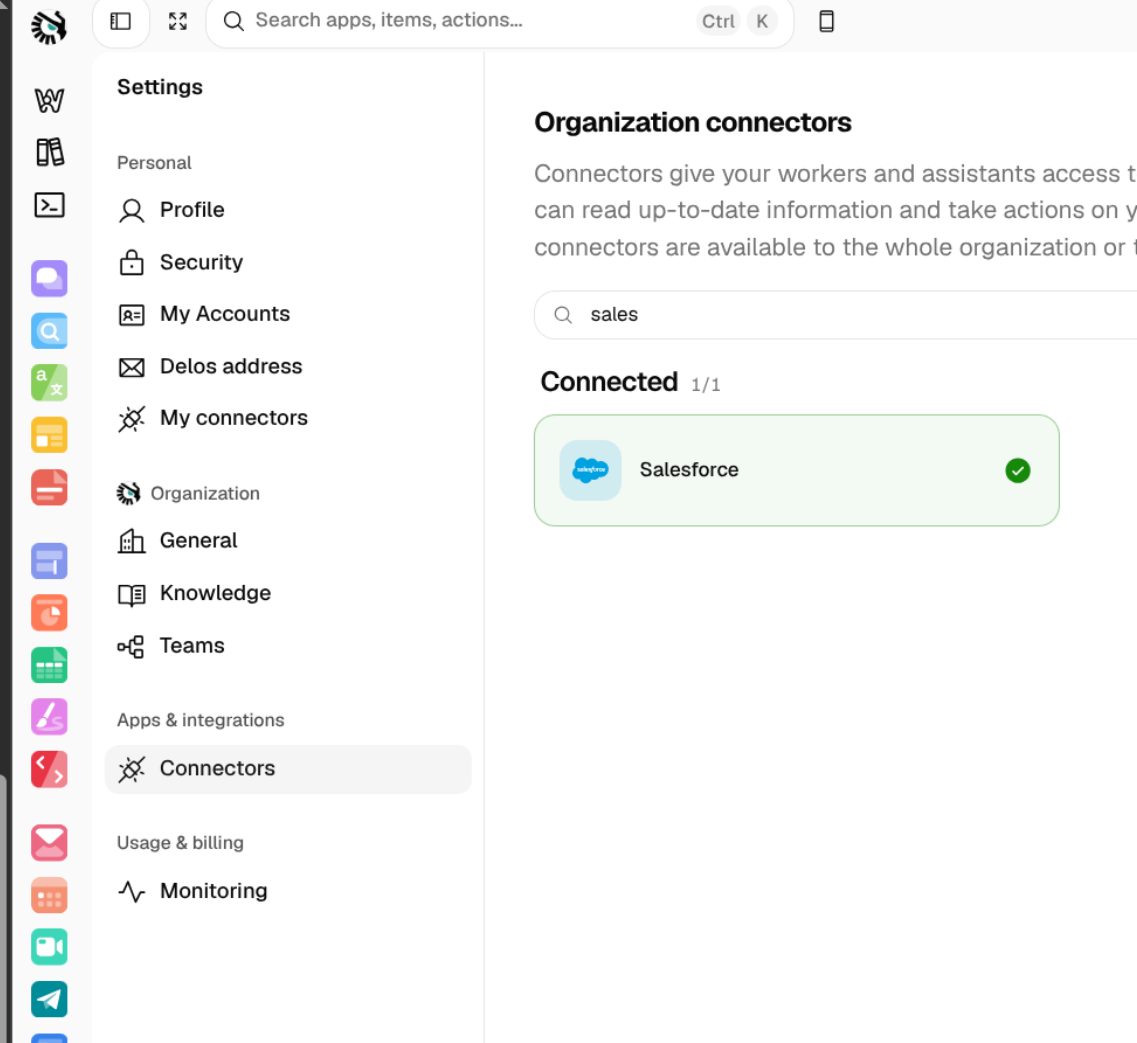Open the green spreadsheet app icon

tap(49, 666)
